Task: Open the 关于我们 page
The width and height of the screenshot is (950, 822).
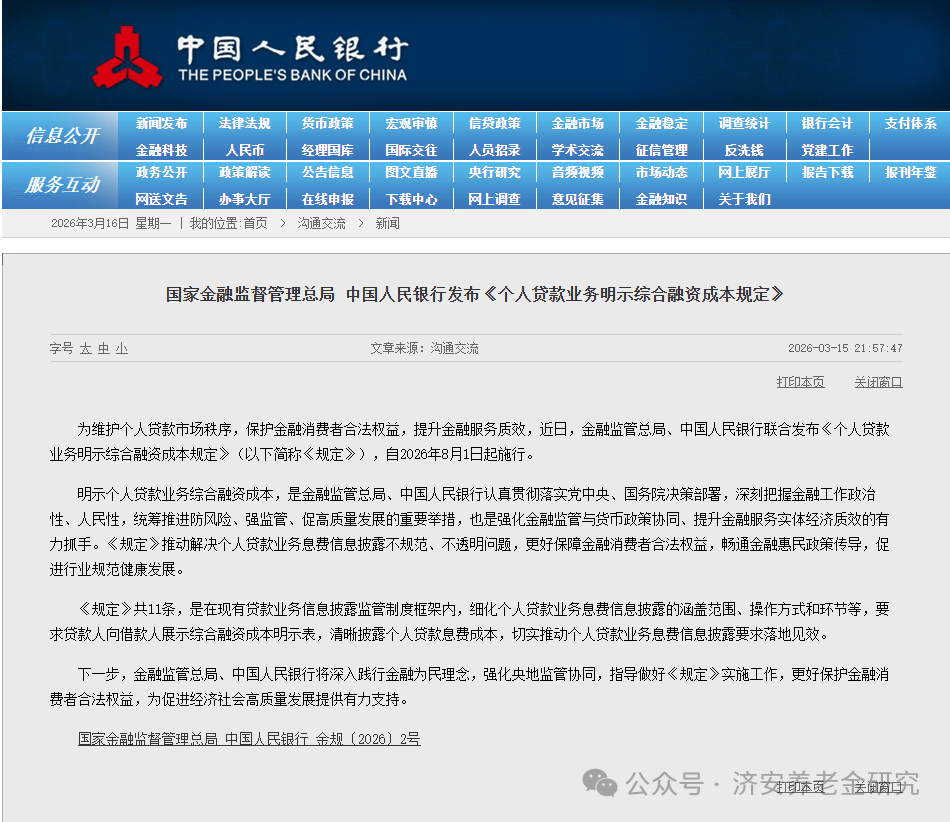Action: (744, 199)
